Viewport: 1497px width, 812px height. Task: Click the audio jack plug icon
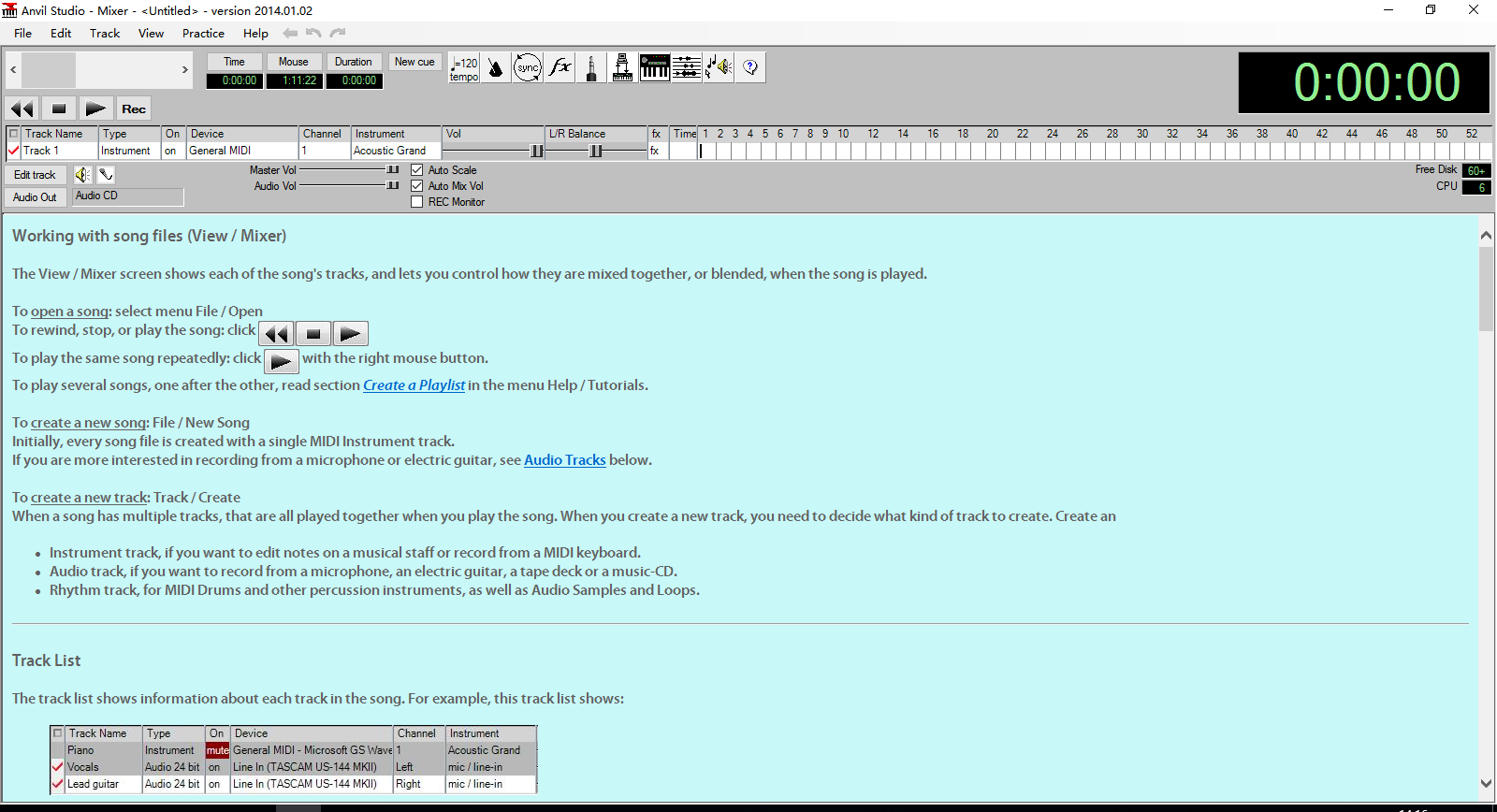591,68
